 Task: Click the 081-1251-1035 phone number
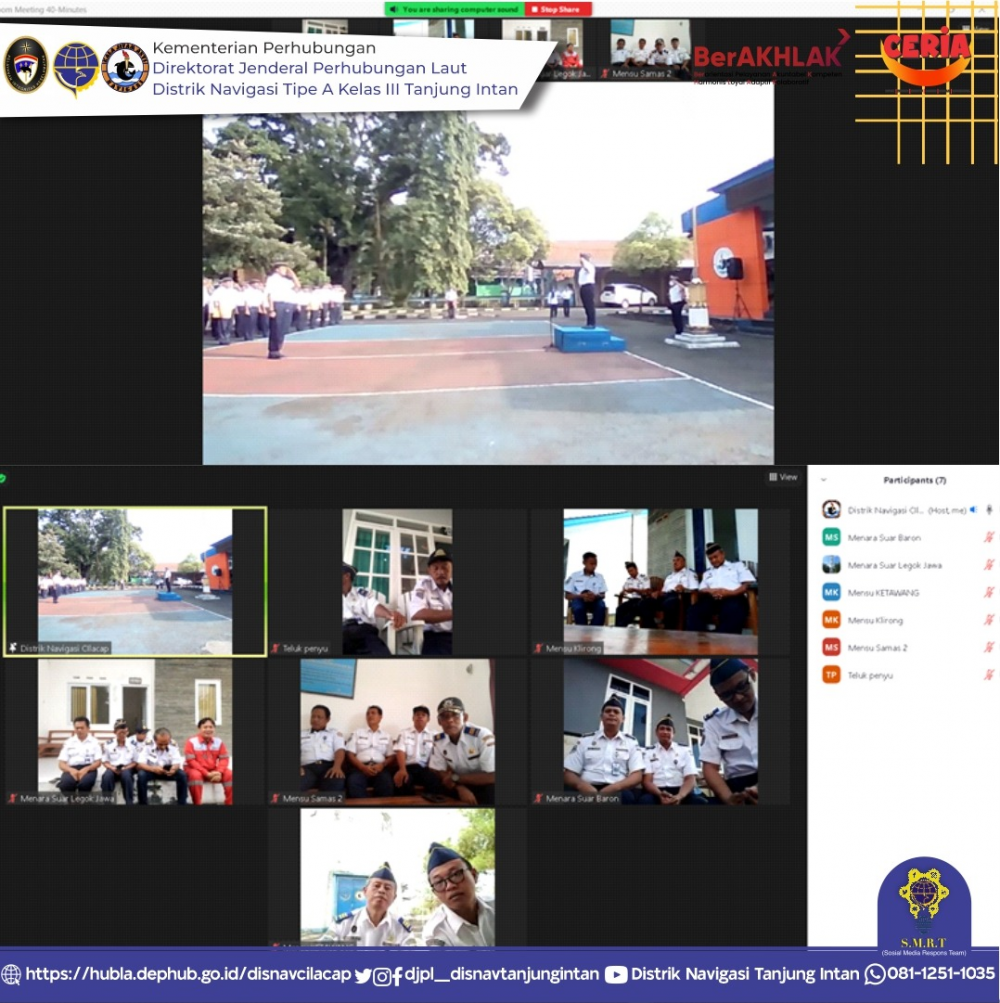pyautogui.click(x=941, y=974)
